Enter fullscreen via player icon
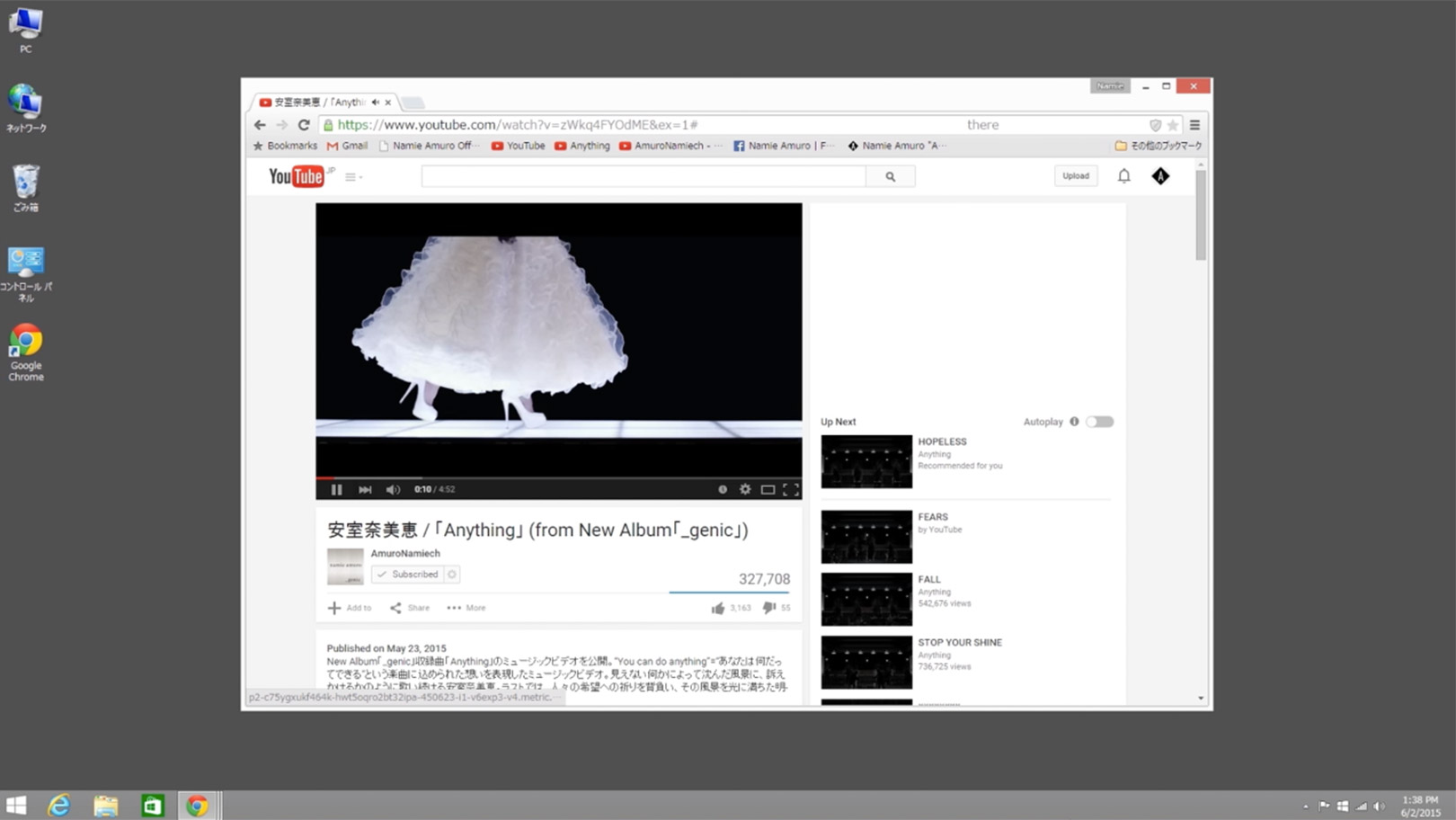Viewport: 1456px width, 820px height. pos(791,489)
